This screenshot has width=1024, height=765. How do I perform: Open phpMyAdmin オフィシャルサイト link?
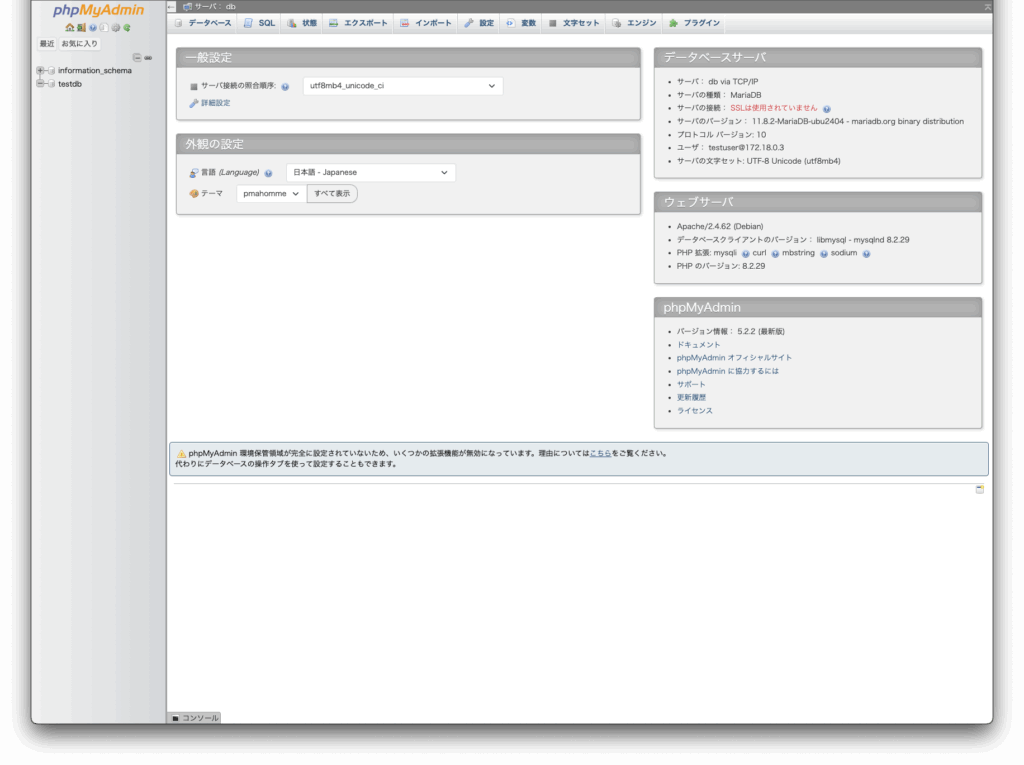[734, 358]
